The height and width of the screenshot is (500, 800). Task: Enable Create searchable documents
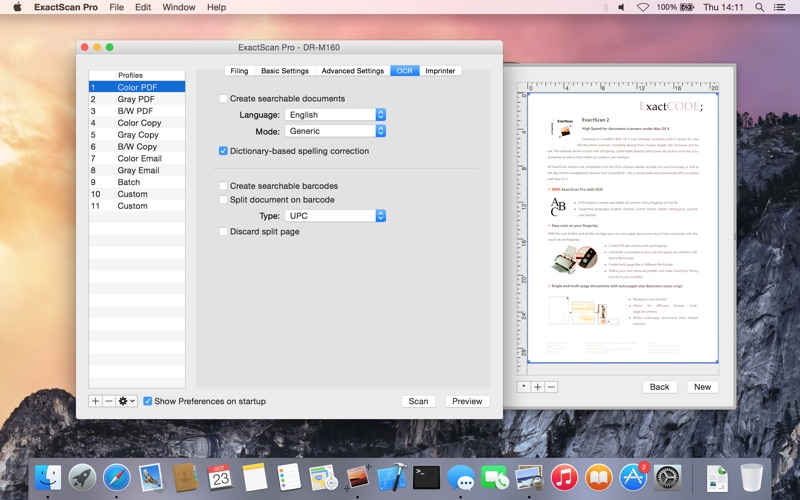pos(223,99)
